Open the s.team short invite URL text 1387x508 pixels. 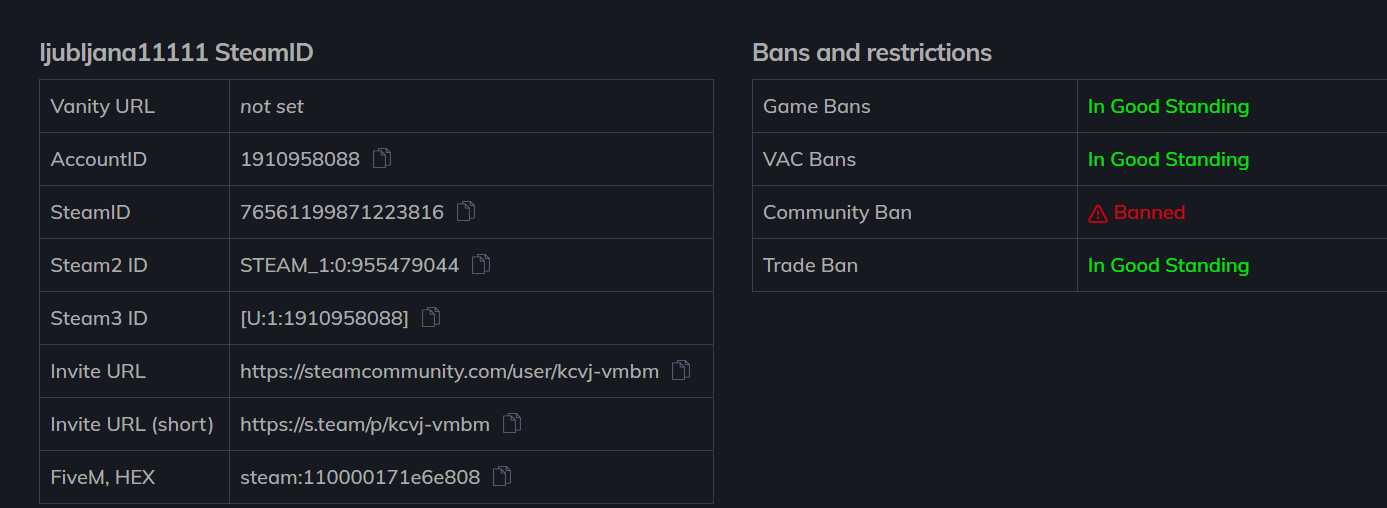coord(365,424)
